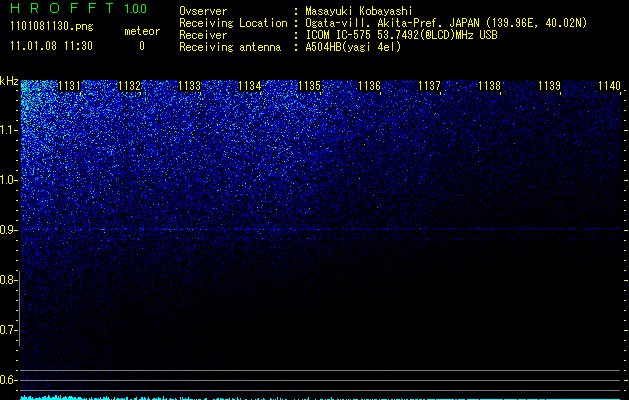629x400 pixels.
Task: Click the meteor count 0
Action: [142, 46]
